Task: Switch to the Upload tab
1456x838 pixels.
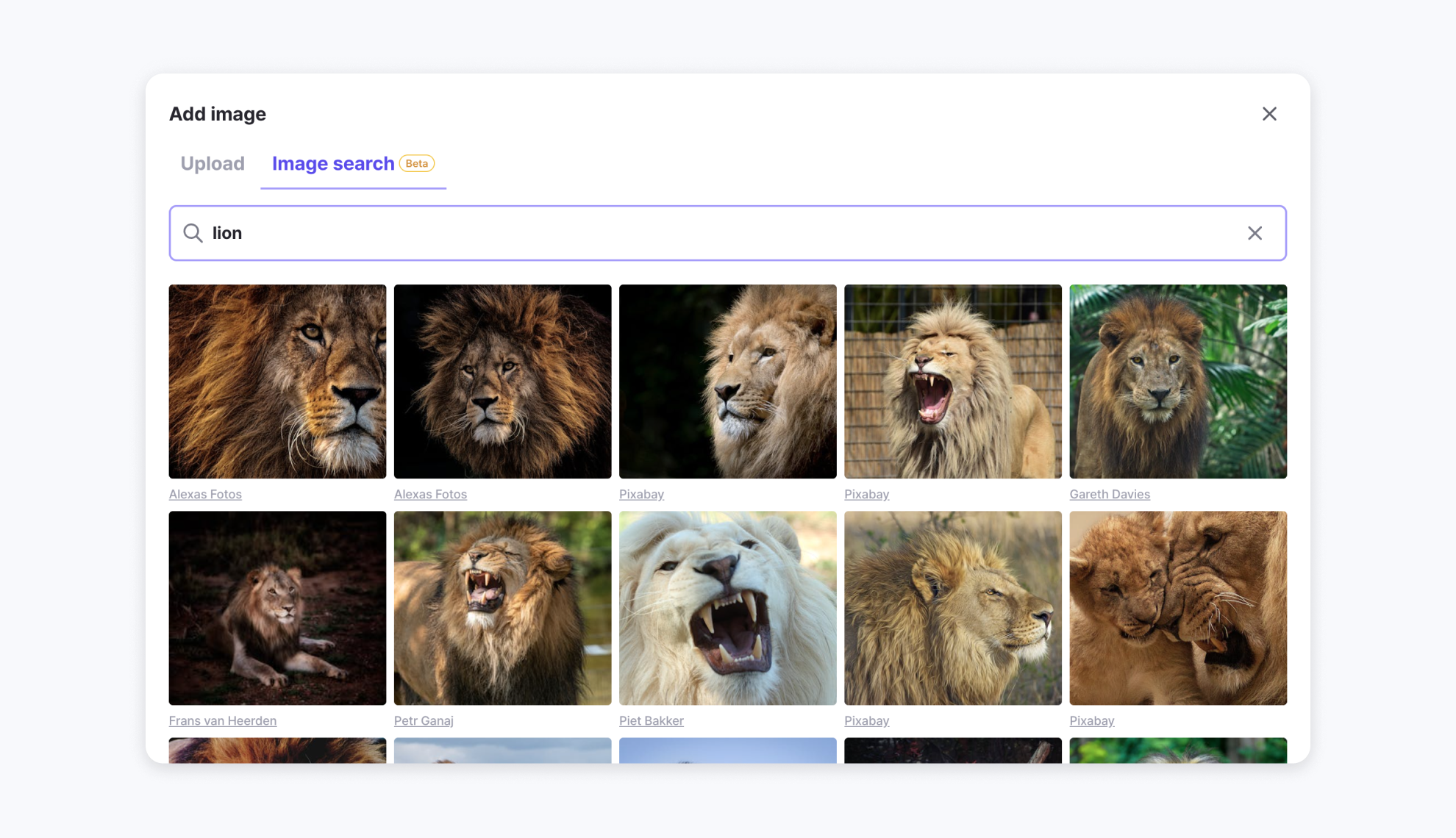Action: (x=213, y=163)
